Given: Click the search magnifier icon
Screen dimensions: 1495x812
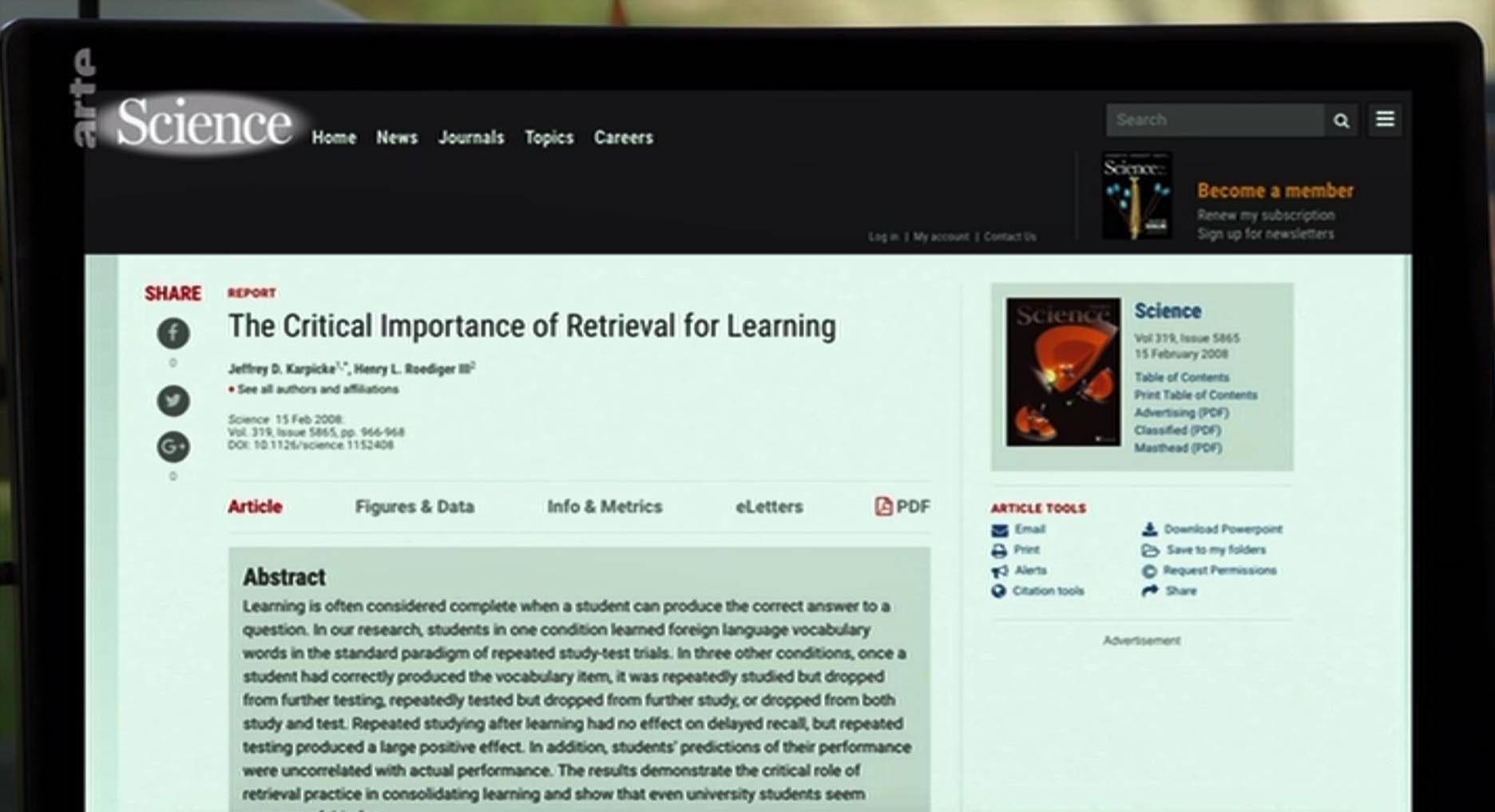Looking at the screenshot, I should click(1341, 121).
